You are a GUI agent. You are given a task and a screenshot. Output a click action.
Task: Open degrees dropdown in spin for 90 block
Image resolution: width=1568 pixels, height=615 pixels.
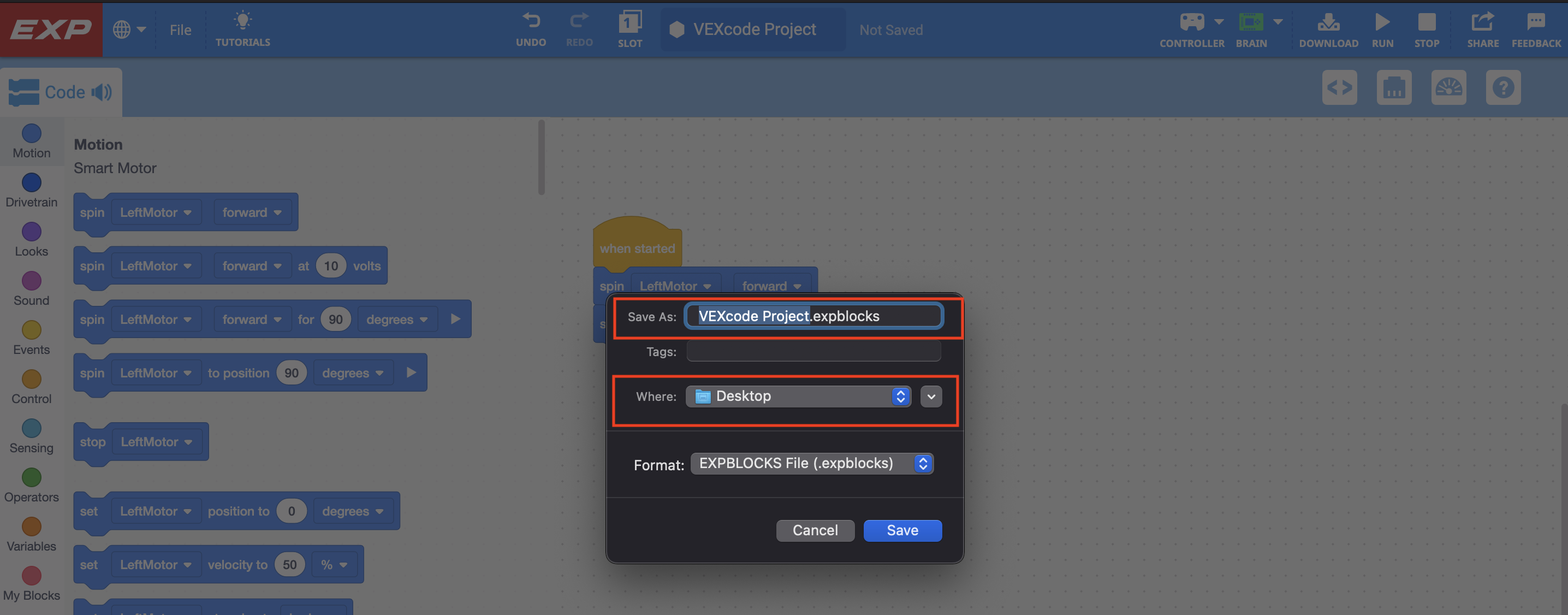397,320
